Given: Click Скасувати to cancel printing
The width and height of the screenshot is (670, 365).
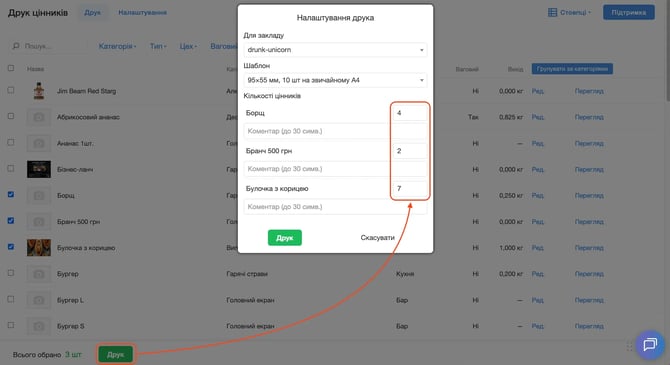Looking at the screenshot, I should click(x=377, y=238).
